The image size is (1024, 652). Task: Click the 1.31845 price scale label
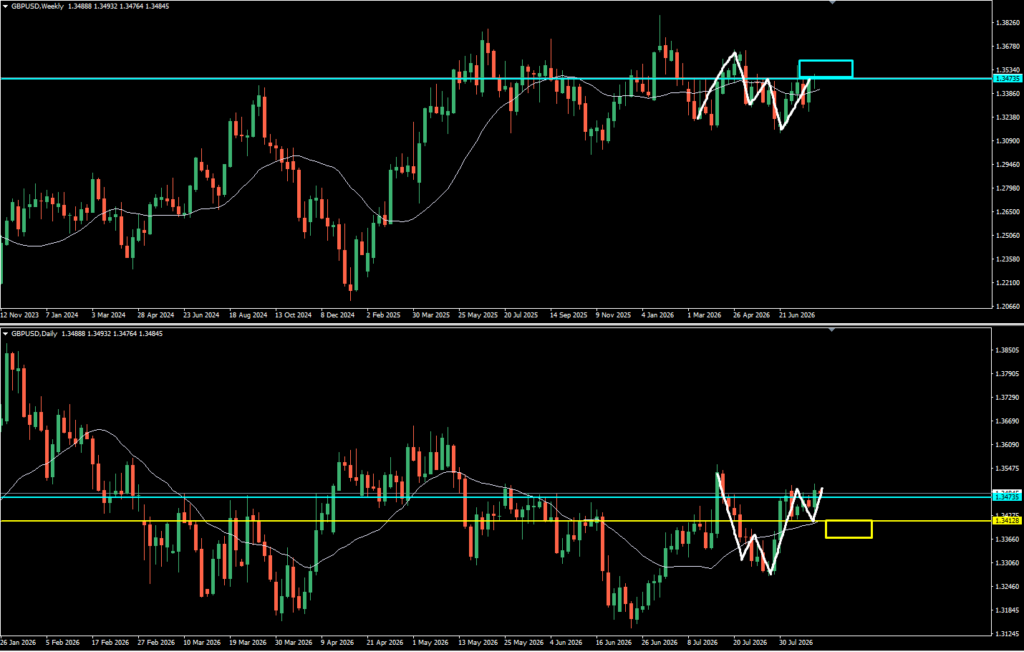(x=1008, y=610)
